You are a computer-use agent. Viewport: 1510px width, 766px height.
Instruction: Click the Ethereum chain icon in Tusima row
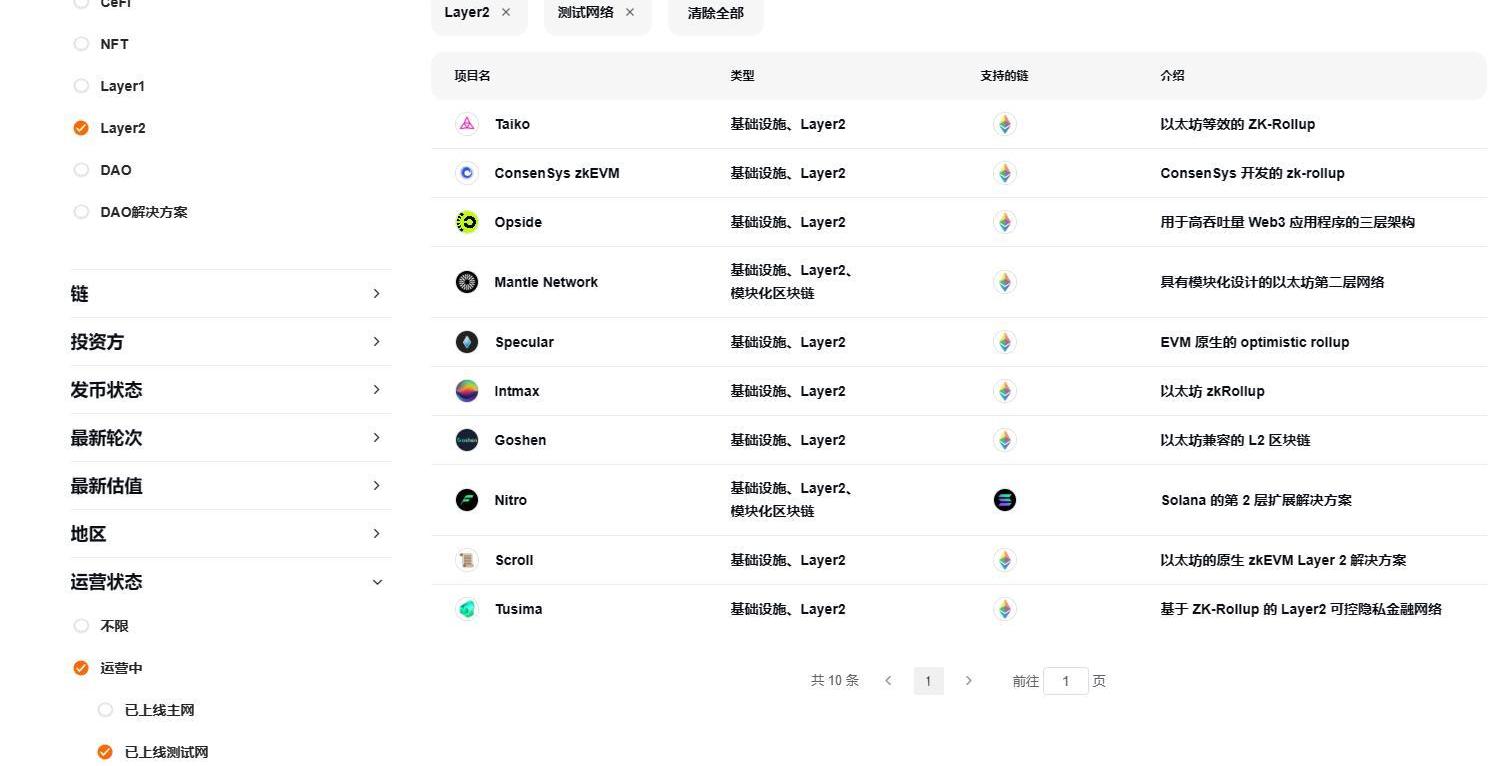[1005, 609]
